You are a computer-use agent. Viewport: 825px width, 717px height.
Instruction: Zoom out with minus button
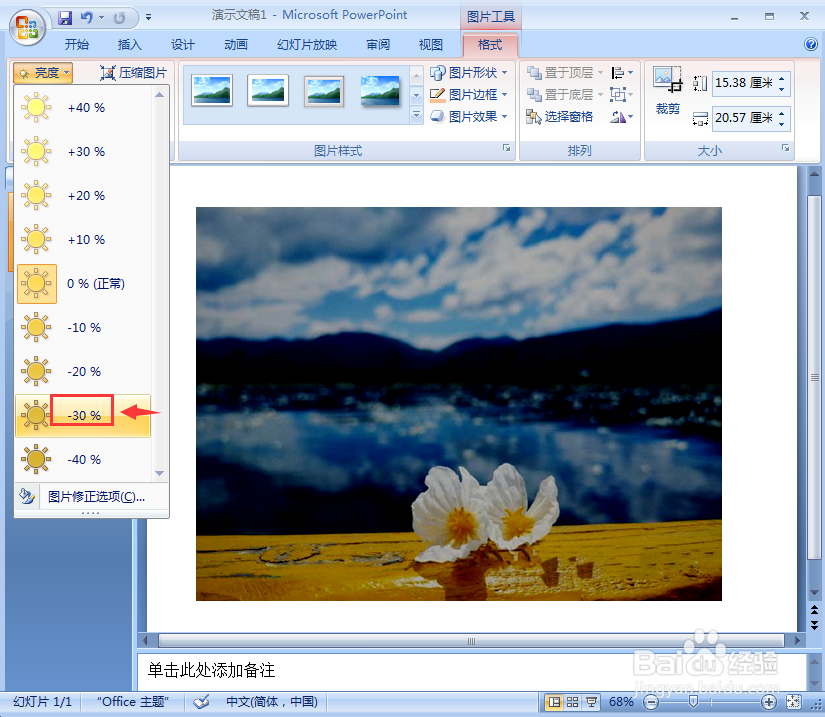[651, 702]
